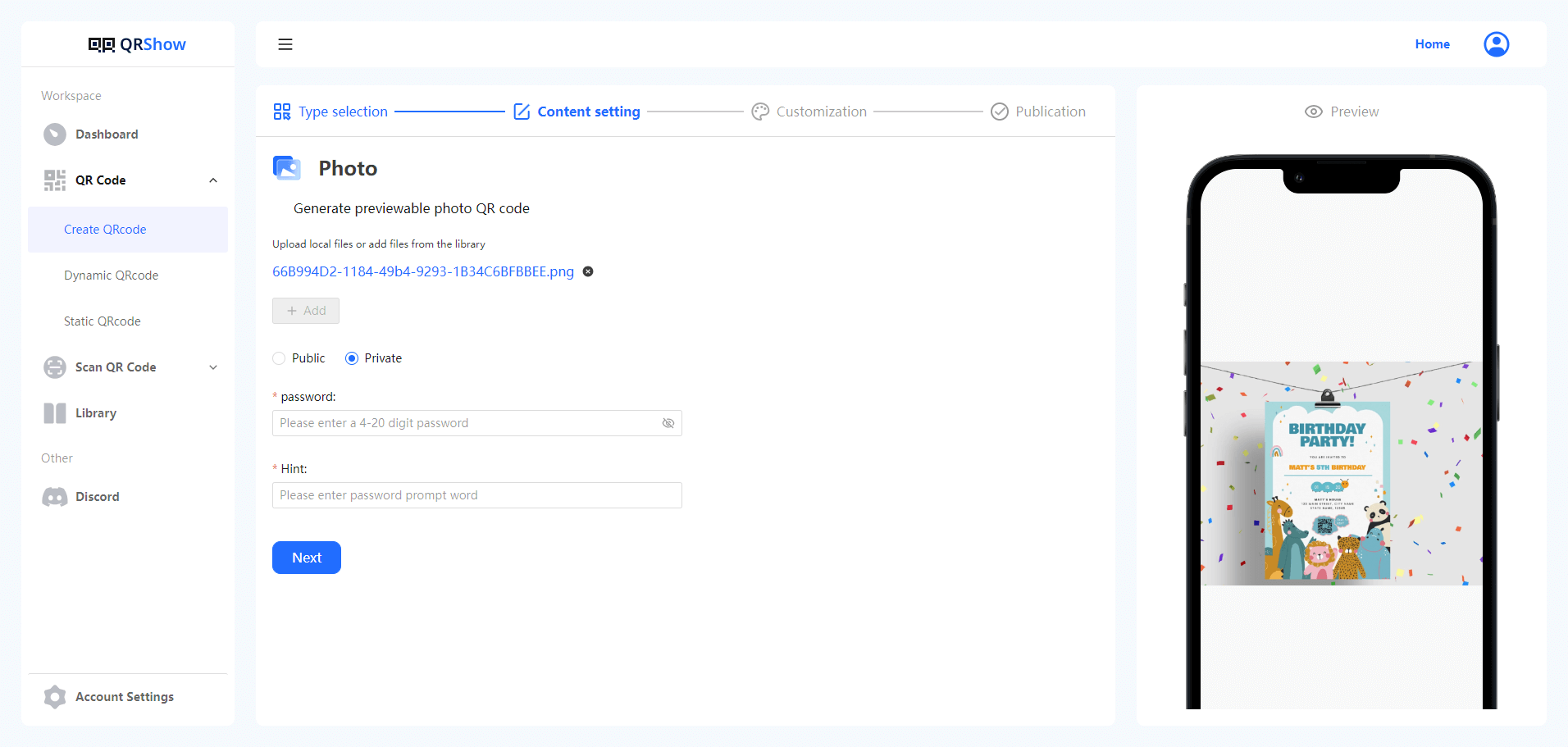
Task: Go to the Customization step
Action: coord(809,112)
